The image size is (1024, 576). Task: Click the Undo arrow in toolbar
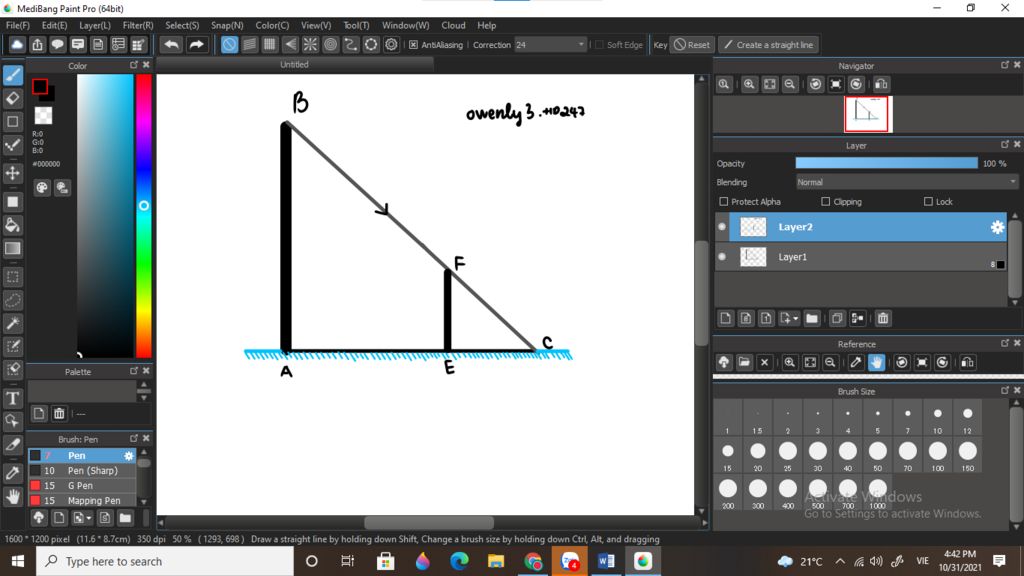[171, 45]
